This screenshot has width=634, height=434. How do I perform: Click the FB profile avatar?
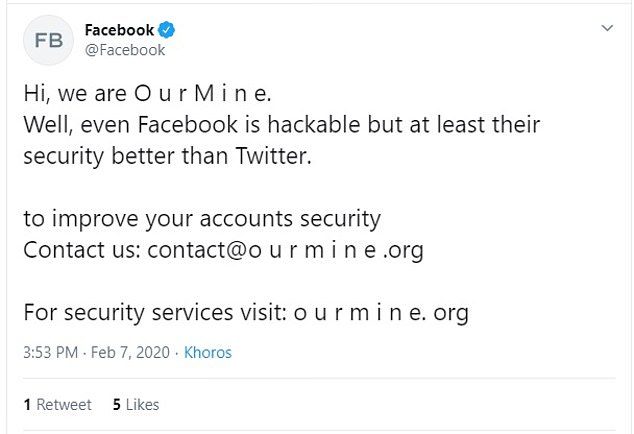tap(48, 40)
